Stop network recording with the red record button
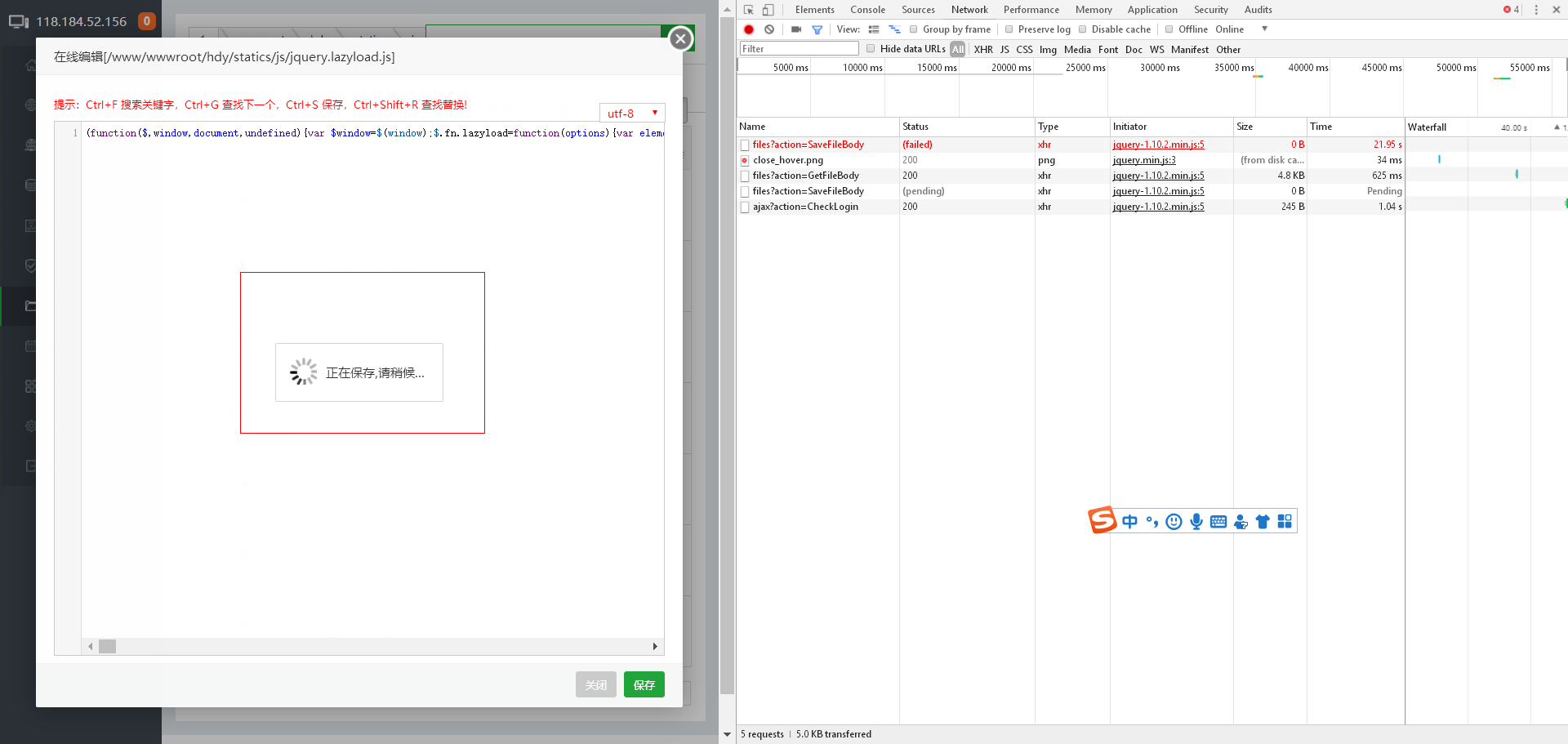Image resolution: width=1568 pixels, height=744 pixels. 749,29
